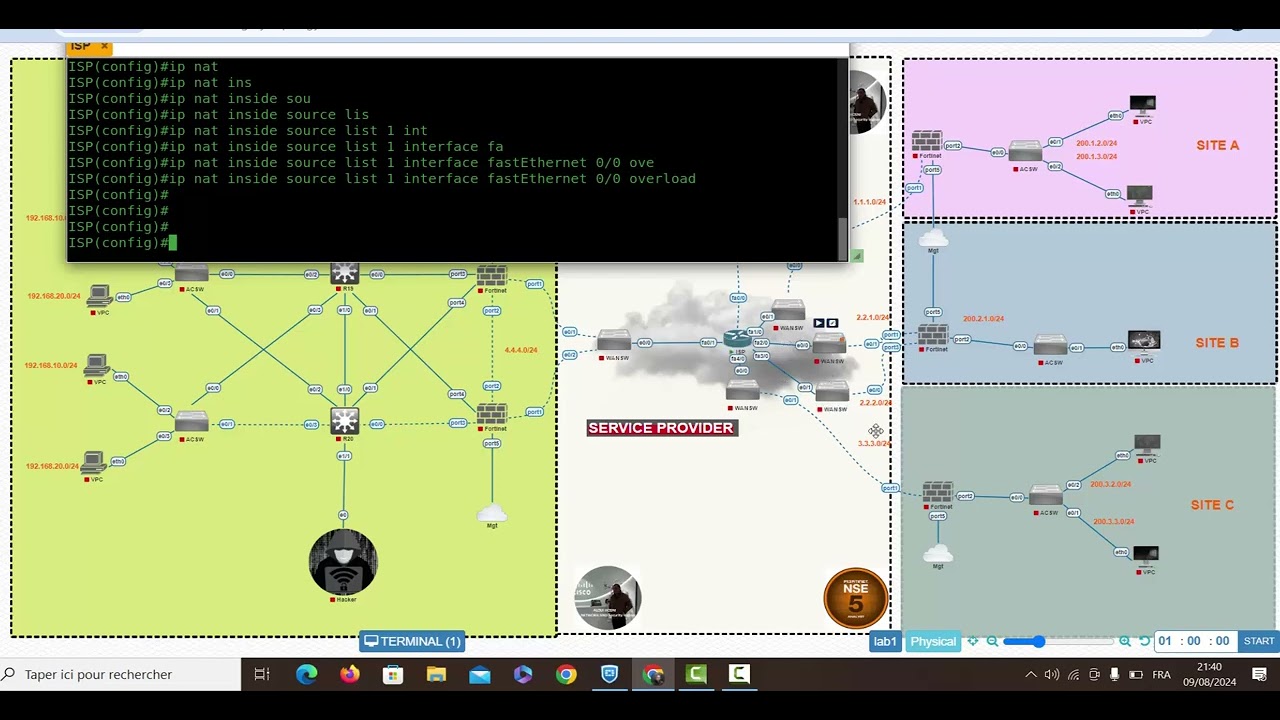Open the volume control in tray
1280x720 pixels.
coord(1051,675)
